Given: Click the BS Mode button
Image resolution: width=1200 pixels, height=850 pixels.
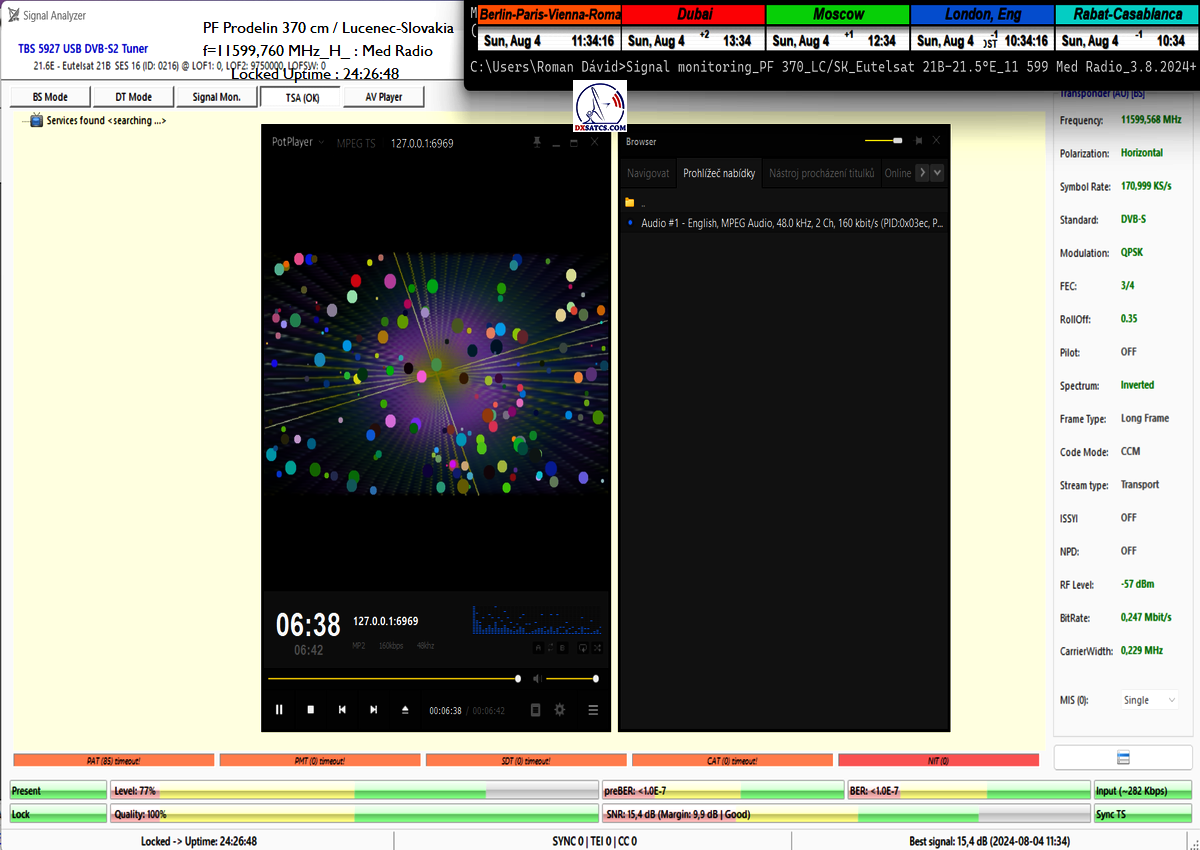Looking at the screenshot, I should click(50, 97).
